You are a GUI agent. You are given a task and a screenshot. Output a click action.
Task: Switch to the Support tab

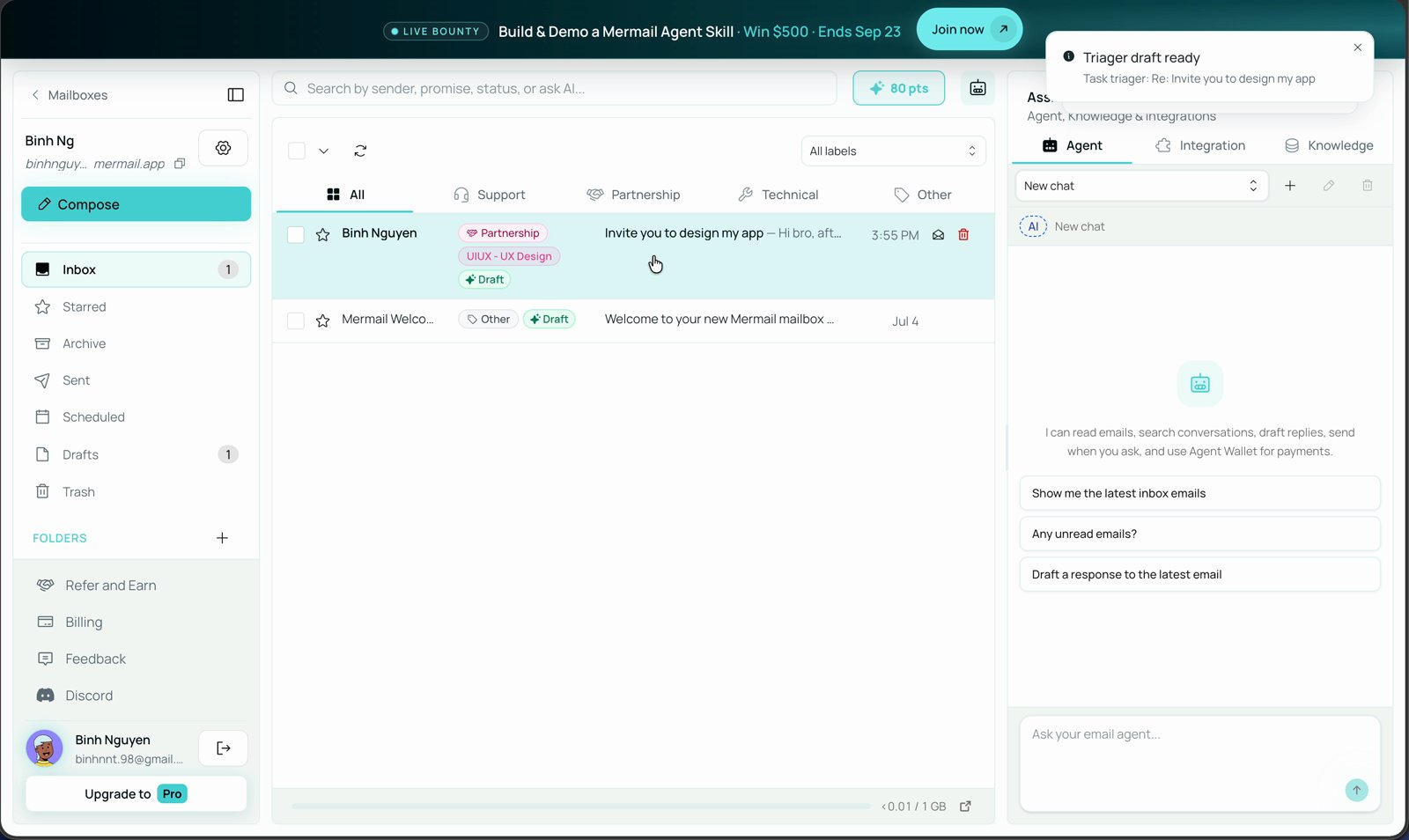coord(489,195)
